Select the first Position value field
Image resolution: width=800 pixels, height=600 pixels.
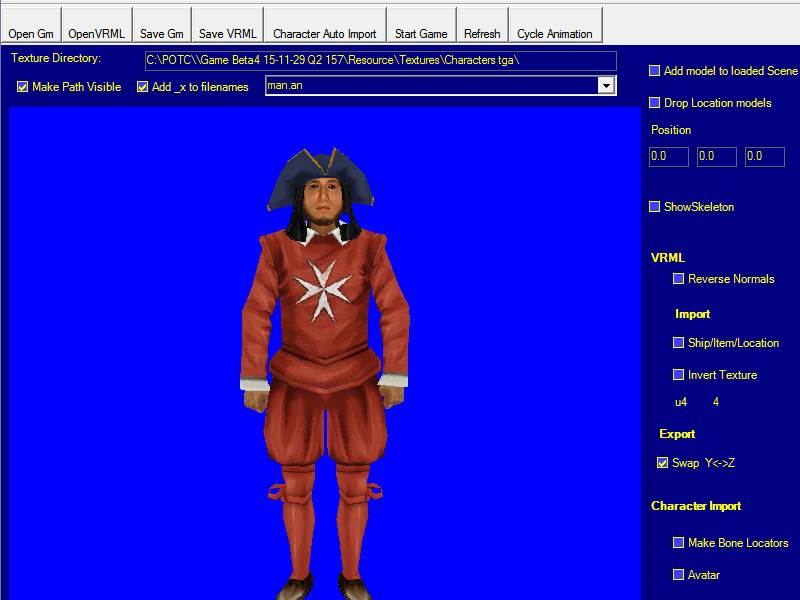pyautogui.click(x=668, y=157)
